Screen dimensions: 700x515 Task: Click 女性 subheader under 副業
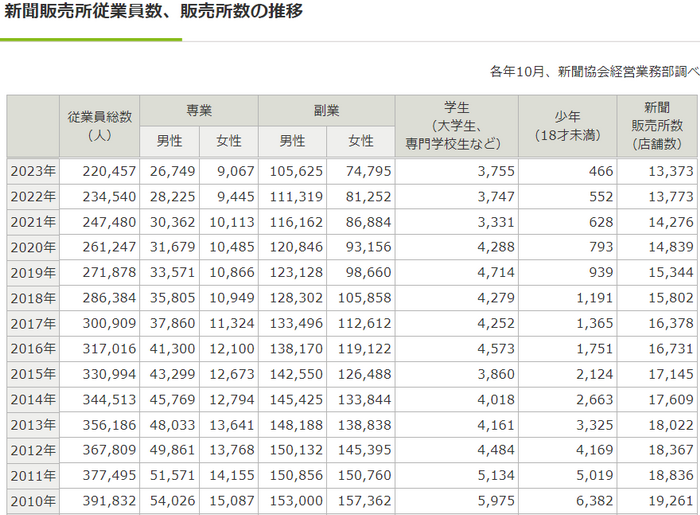(x=360, y=141)
